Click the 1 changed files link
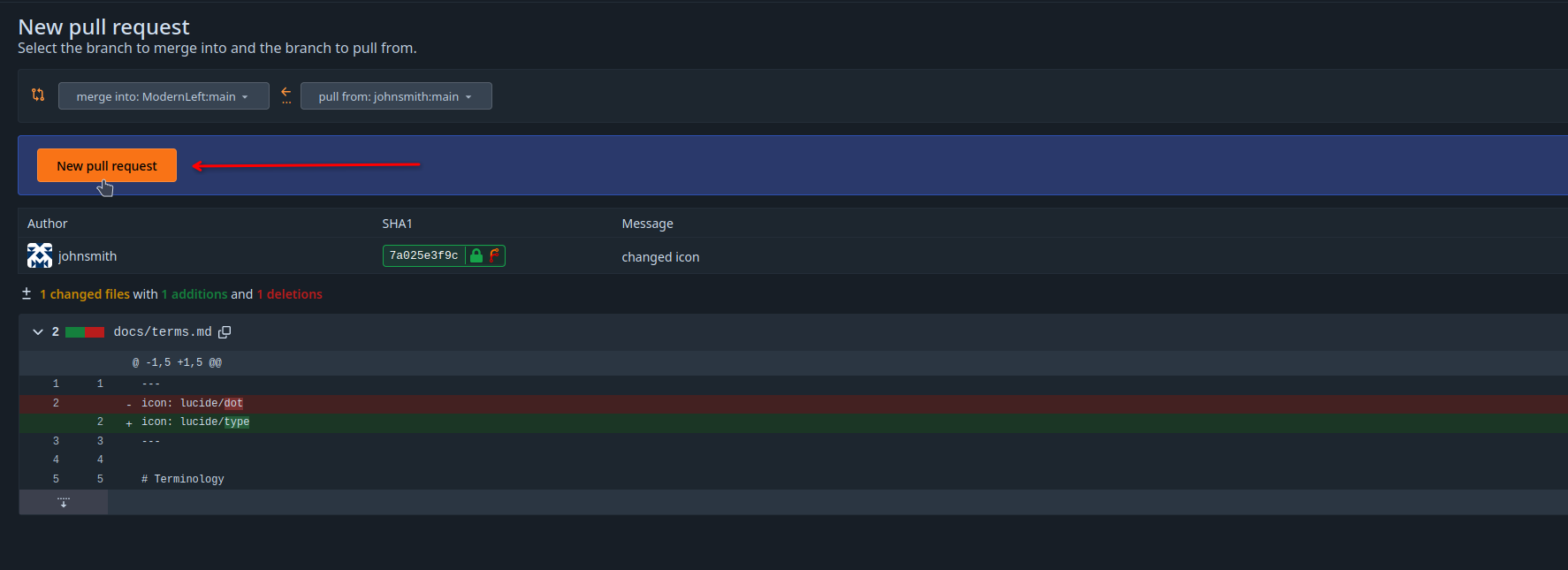 pyautogui.click(x=85, y=294)
